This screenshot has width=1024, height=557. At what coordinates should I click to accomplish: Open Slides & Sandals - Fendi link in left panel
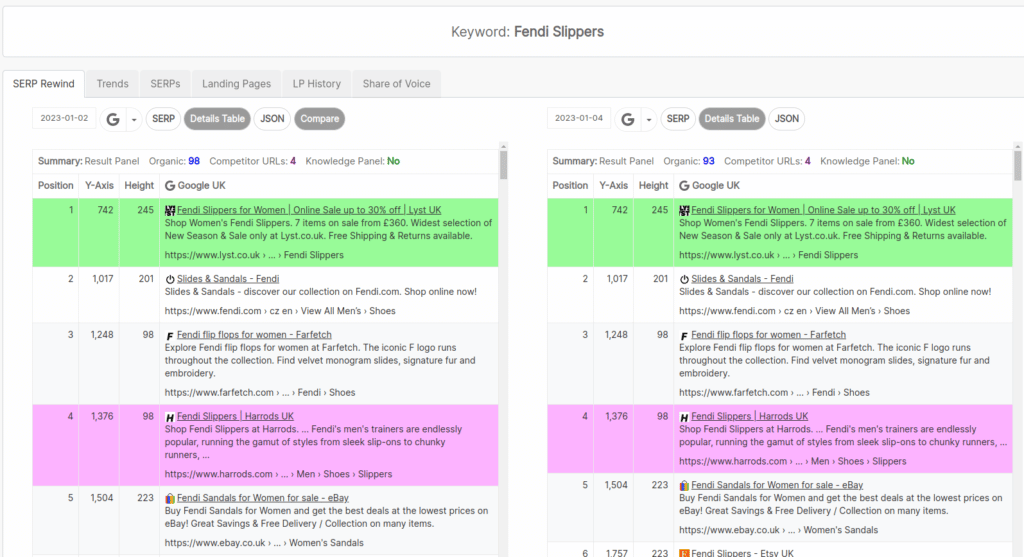tap(228, 279)
